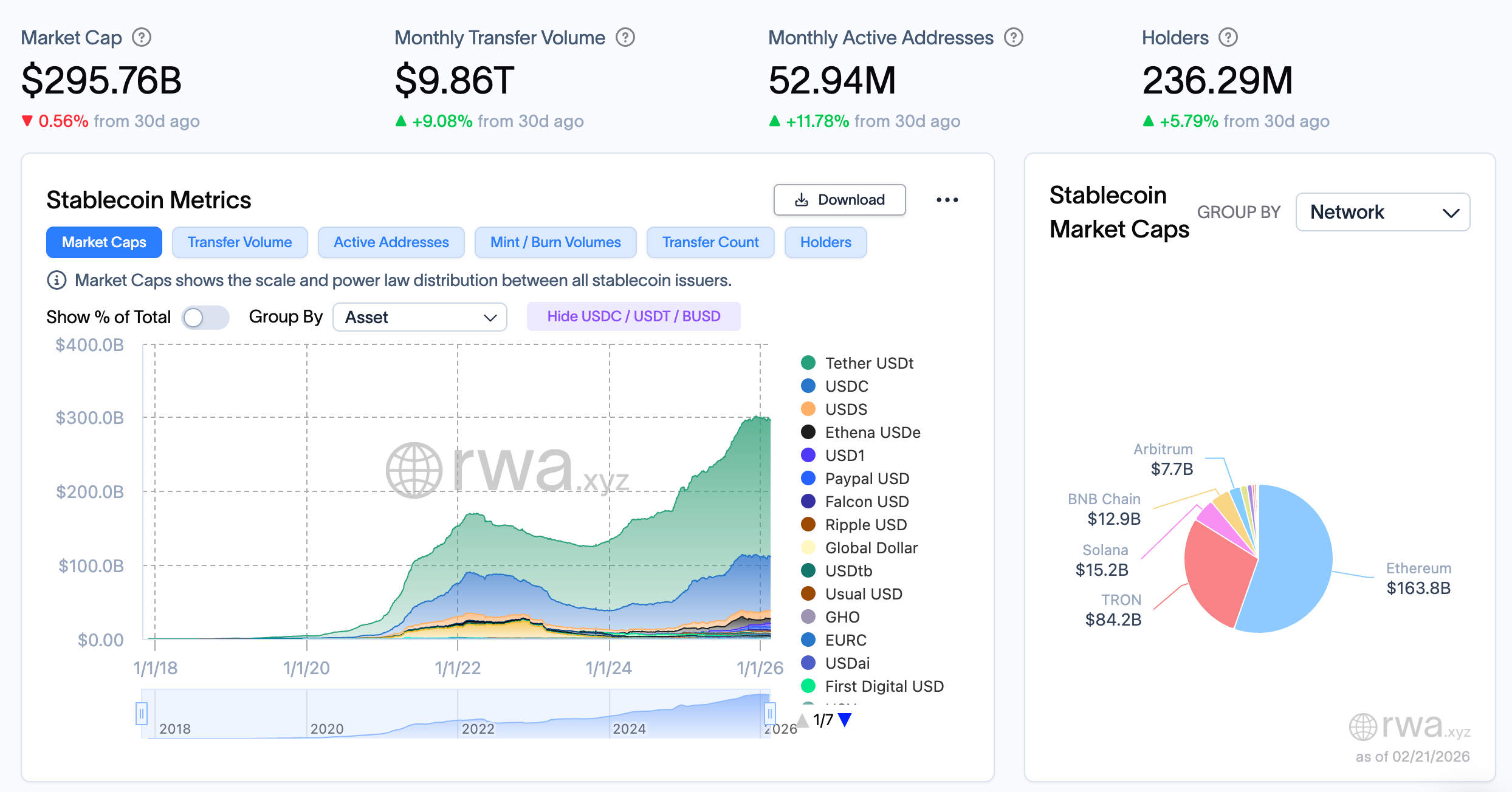1512x792 pixels.
Task: Switch to the Transfer Volume tab
Action: coord(239,242)
